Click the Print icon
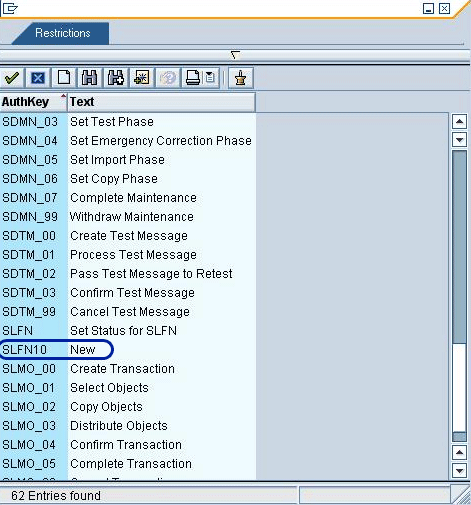The image size is (471, 505). [x=193, y=78]
